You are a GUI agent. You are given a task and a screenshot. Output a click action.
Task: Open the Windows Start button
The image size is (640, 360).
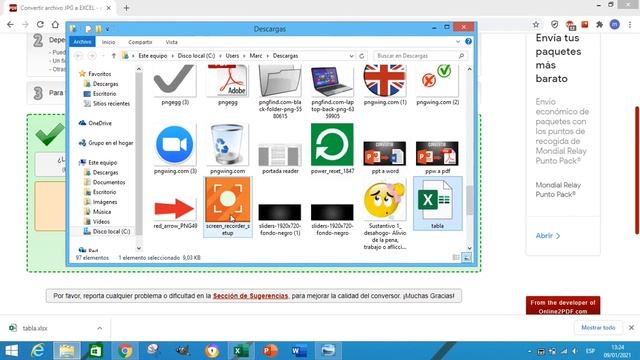(x=11, y=351)
